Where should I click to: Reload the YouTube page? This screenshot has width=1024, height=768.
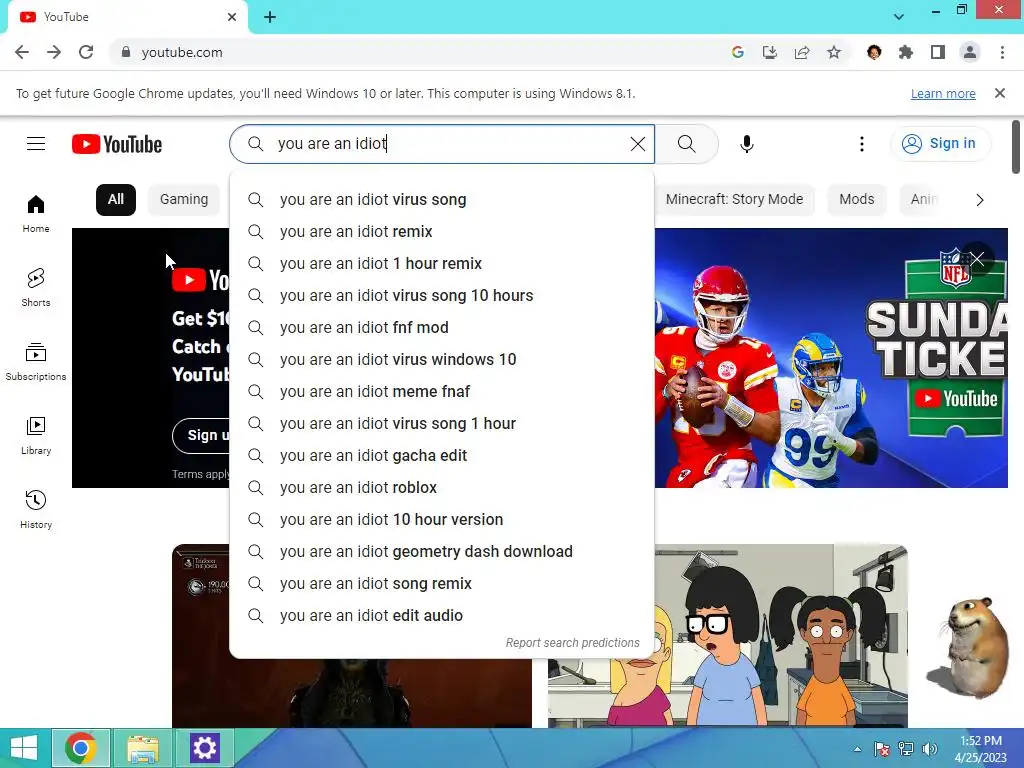coord(86,52)
